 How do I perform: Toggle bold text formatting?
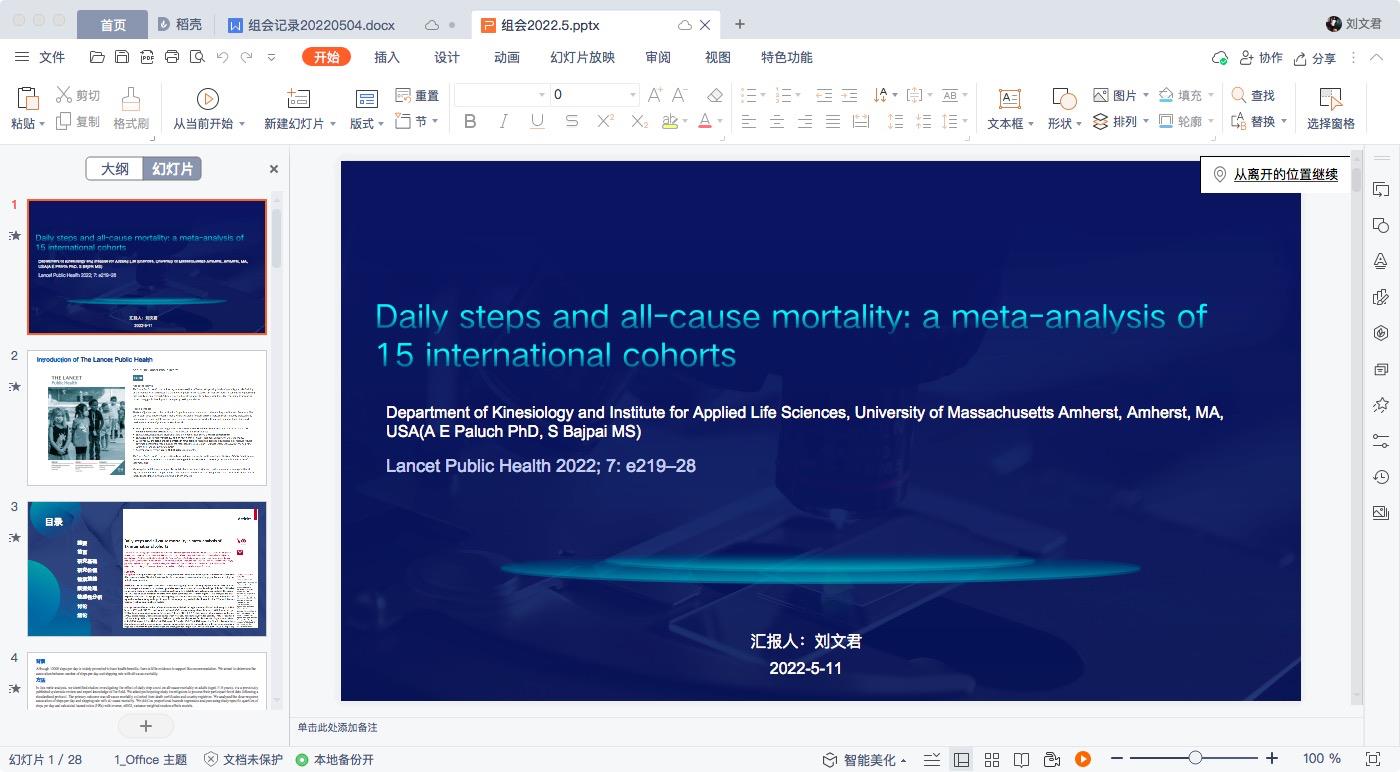[470, 122]
